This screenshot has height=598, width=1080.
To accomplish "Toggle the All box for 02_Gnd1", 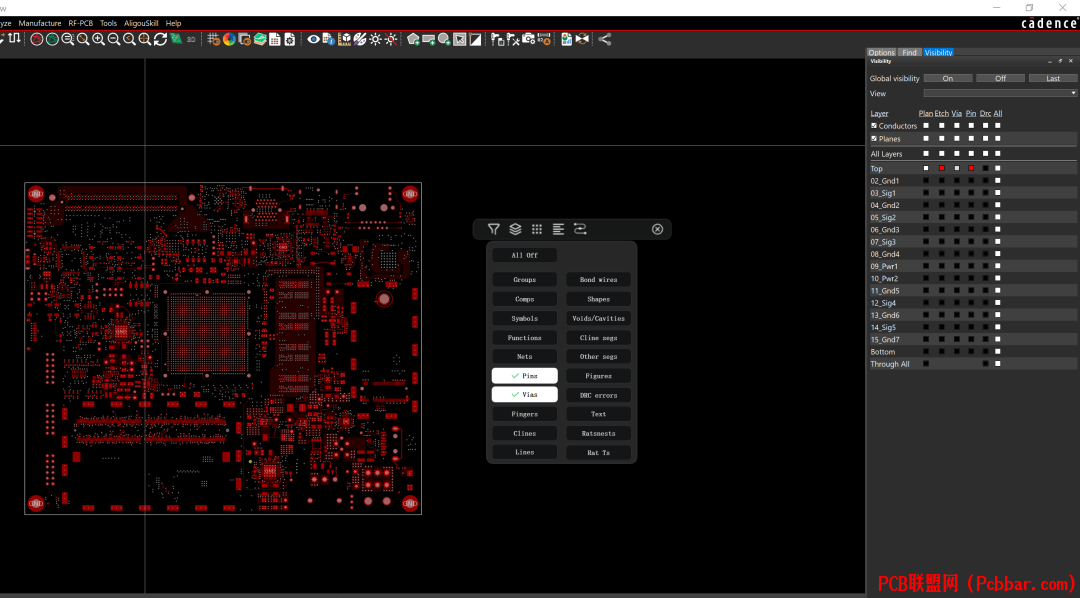I will click(998, 181).
